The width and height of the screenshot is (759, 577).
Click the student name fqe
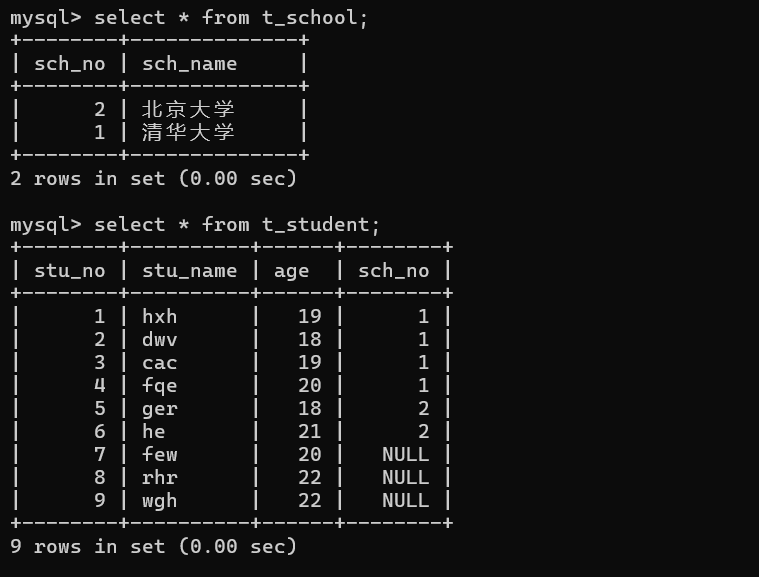pos(159,386)
